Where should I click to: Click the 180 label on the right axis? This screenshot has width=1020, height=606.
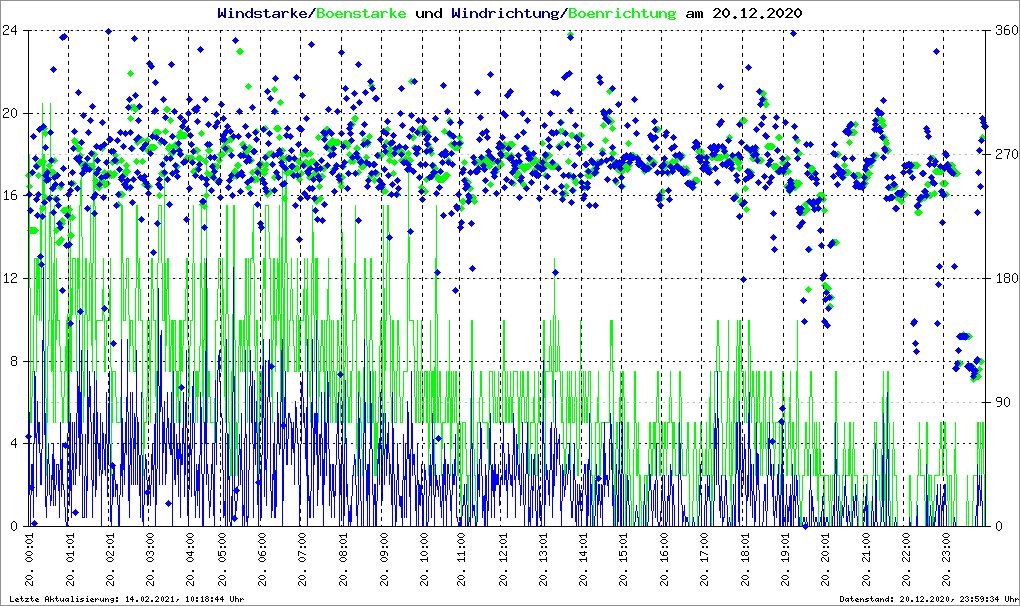(x=1002, y=278)
